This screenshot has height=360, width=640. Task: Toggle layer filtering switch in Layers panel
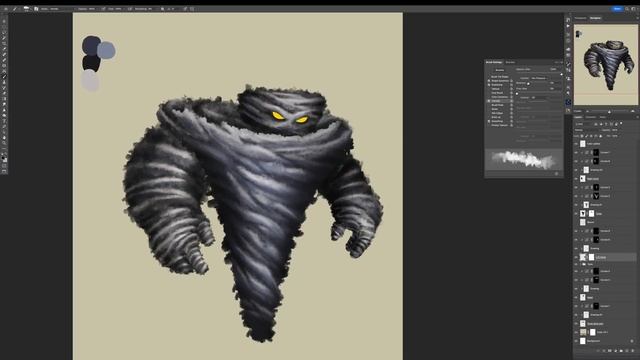point(621,123)
